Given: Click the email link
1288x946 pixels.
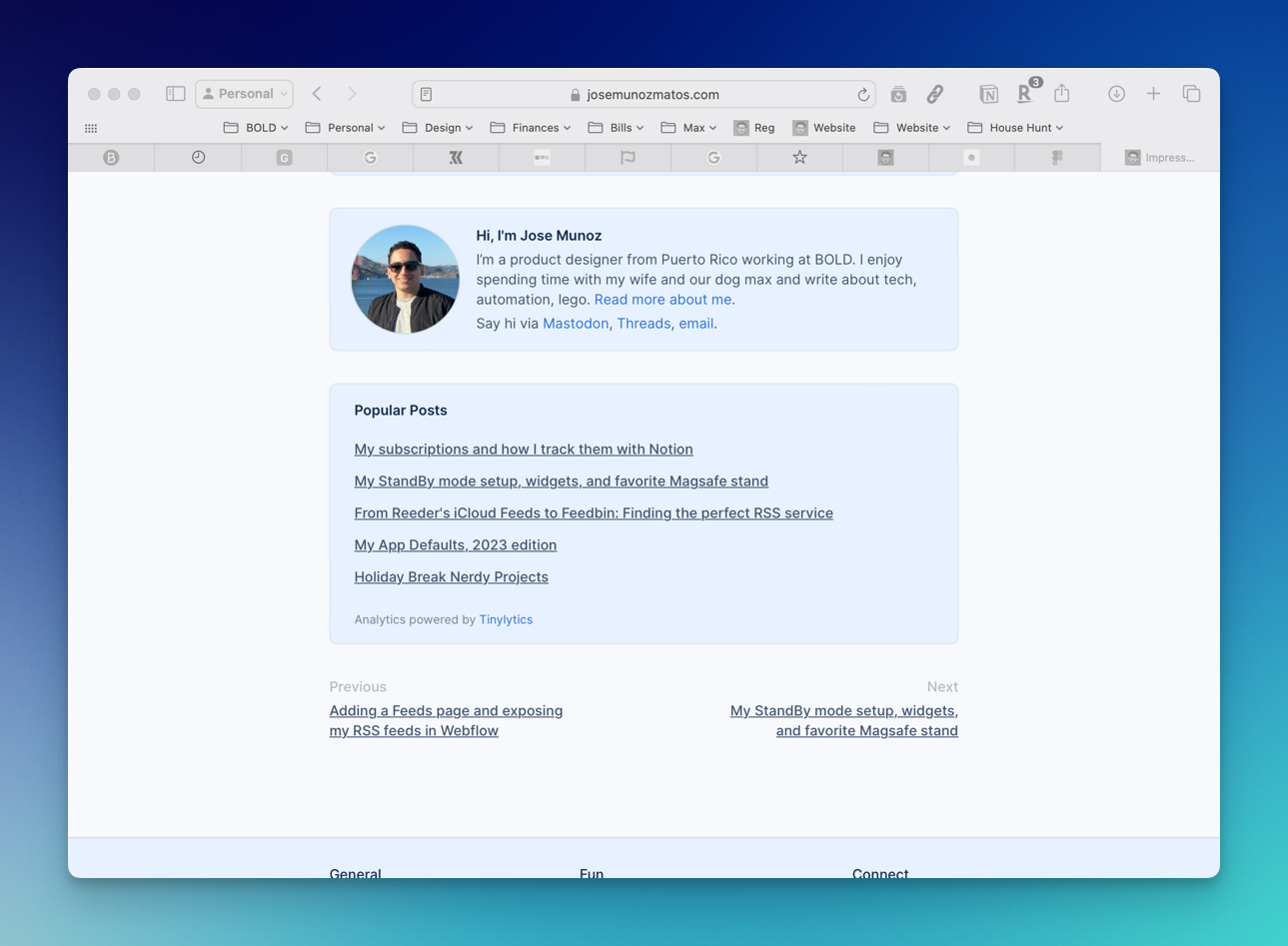Looking at the screenshot, I should click(x=696, y=324).
